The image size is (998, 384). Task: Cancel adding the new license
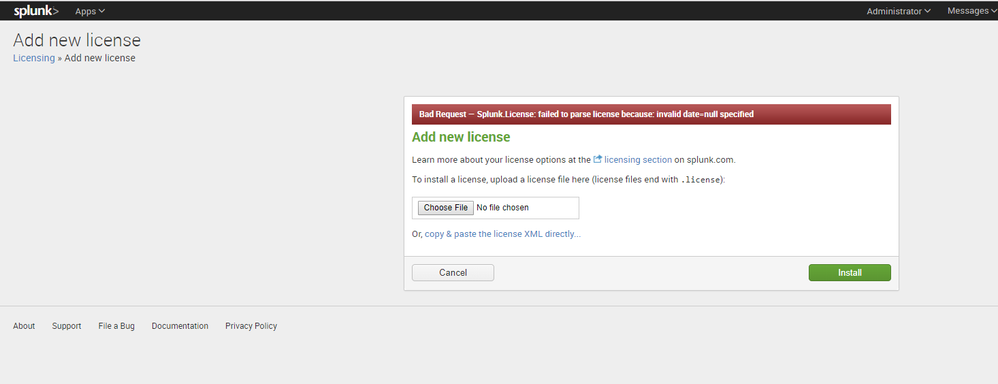pos(453,273)
